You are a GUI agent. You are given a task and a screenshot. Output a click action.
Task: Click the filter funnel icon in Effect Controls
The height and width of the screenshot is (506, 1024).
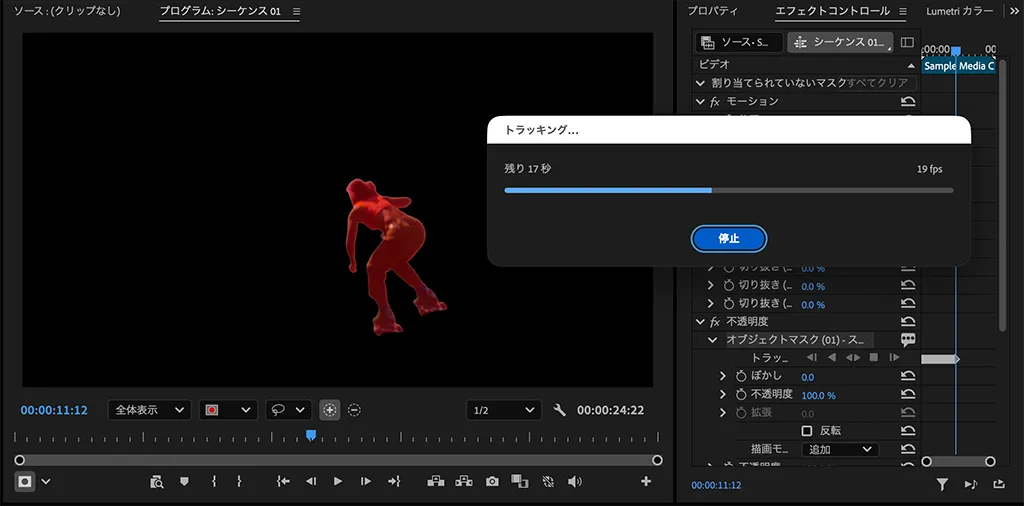942,484
